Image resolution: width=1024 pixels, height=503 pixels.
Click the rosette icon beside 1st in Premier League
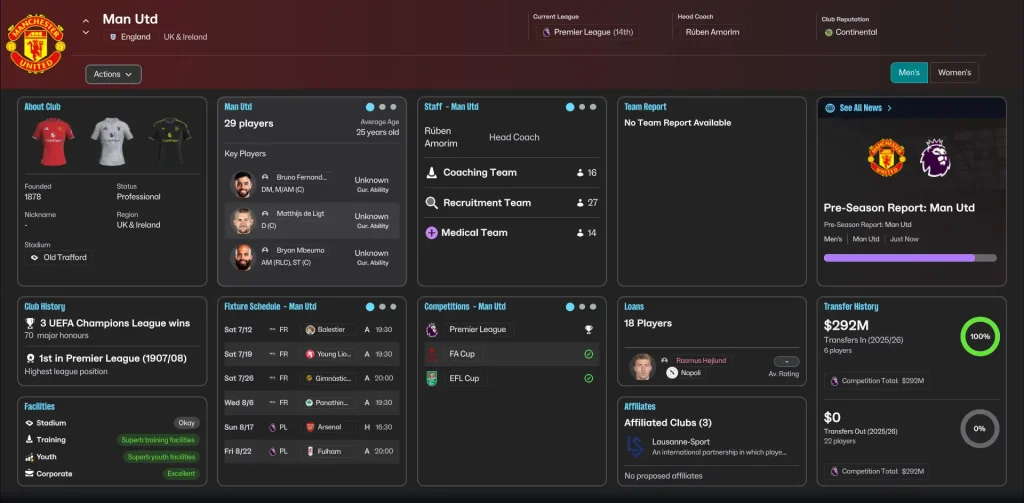tap(29, 359)
